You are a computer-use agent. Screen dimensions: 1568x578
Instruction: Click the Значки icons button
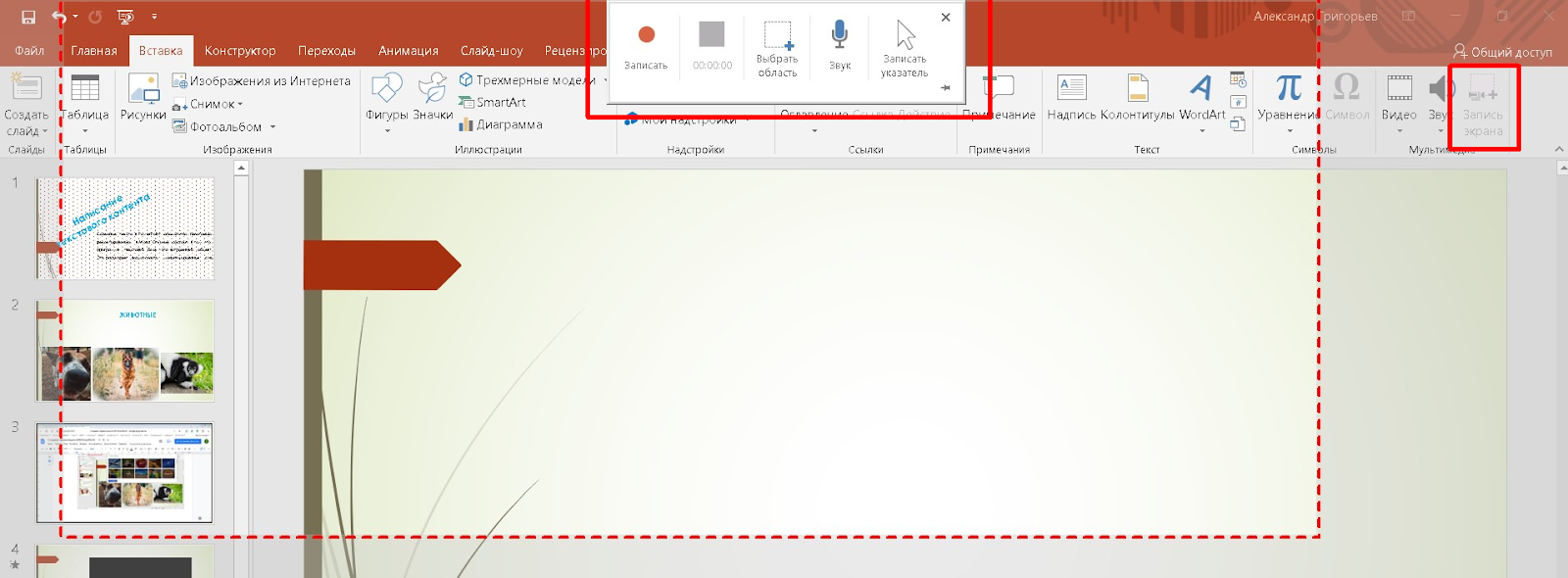point(432,90)
